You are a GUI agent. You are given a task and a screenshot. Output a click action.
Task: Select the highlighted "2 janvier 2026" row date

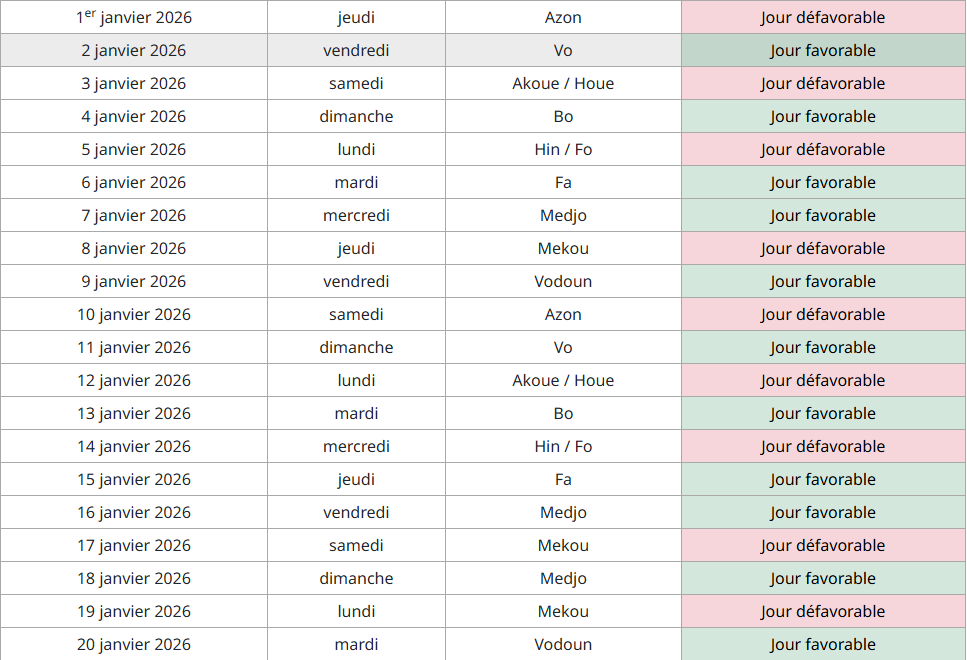point(134,51)
